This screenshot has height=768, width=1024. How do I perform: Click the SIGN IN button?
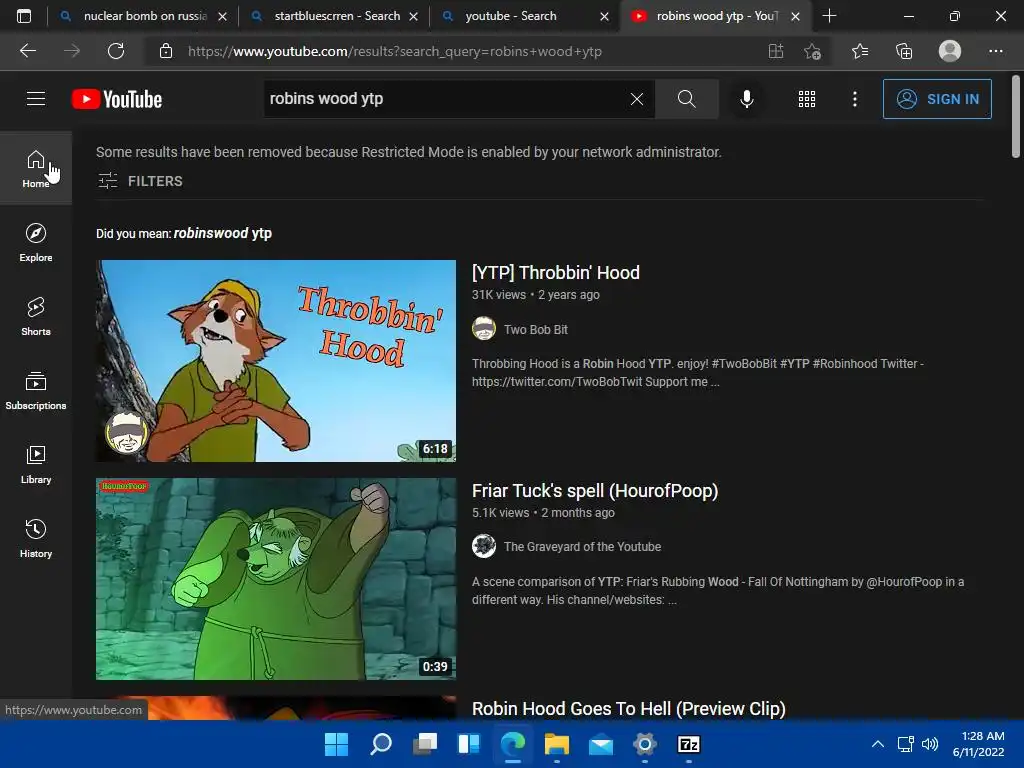click(937, 99)
